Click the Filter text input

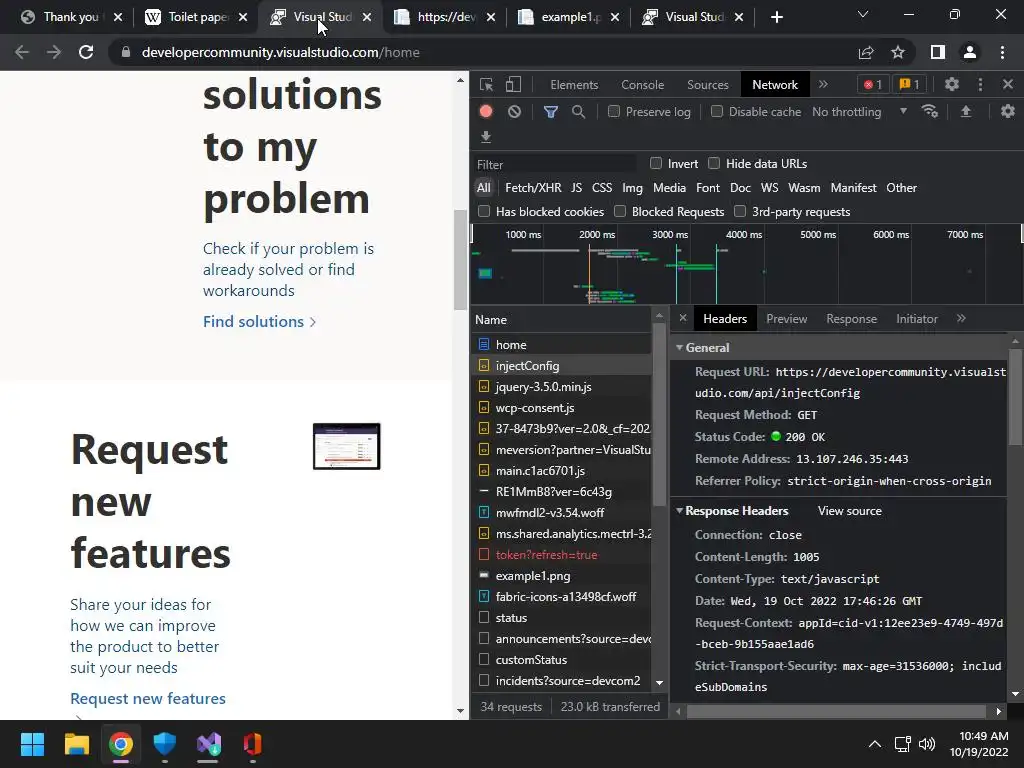coord(555,164)
